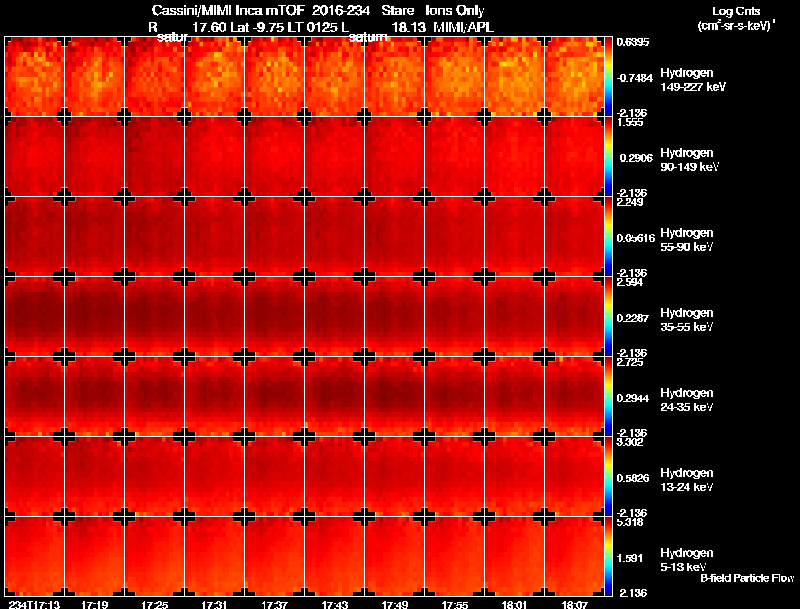Click the 17:31 time axis label
The image size is (800, 609).
click(x=215, y=604)
